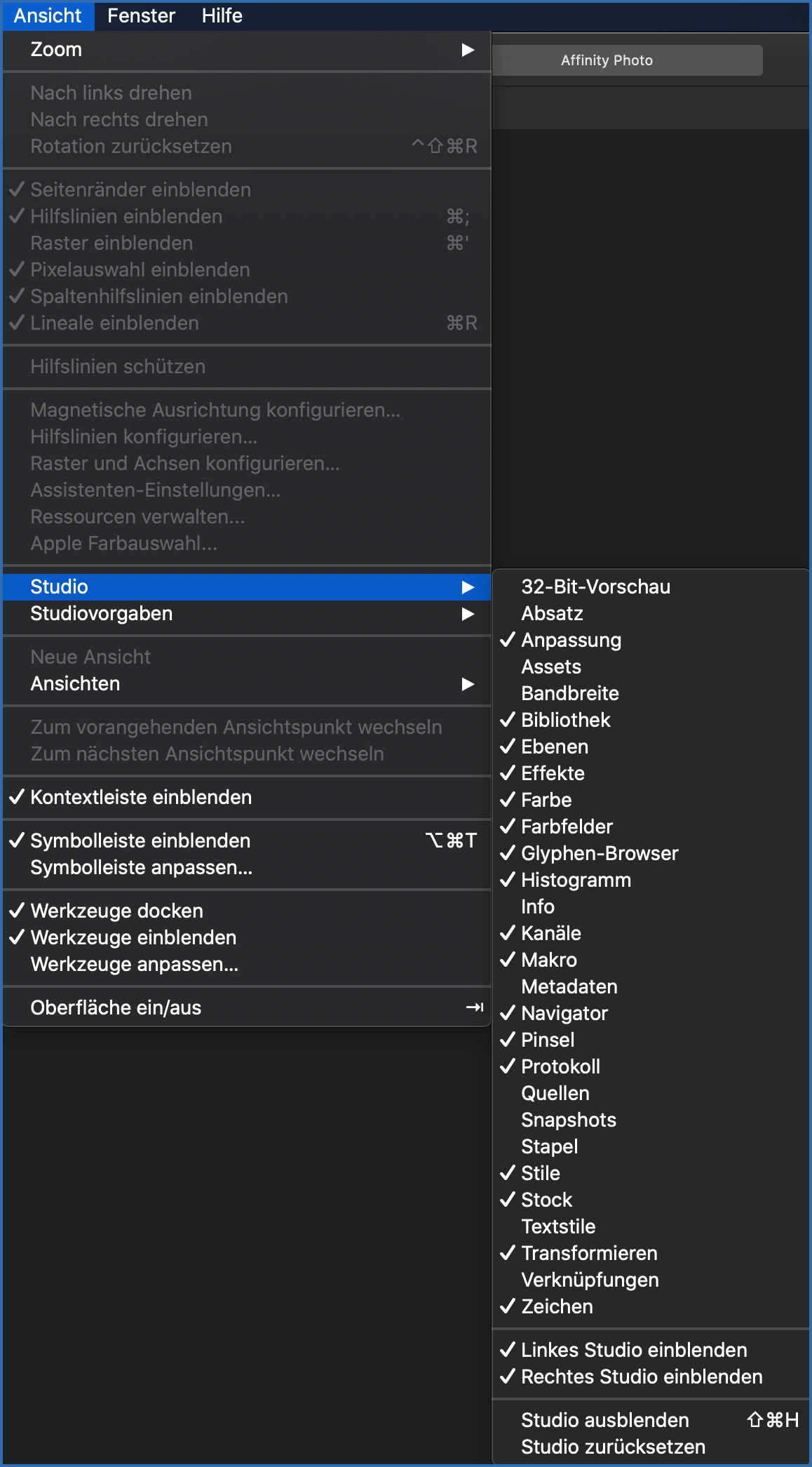
Task: Click Studio ausblenden
Action: (604, 1421)
